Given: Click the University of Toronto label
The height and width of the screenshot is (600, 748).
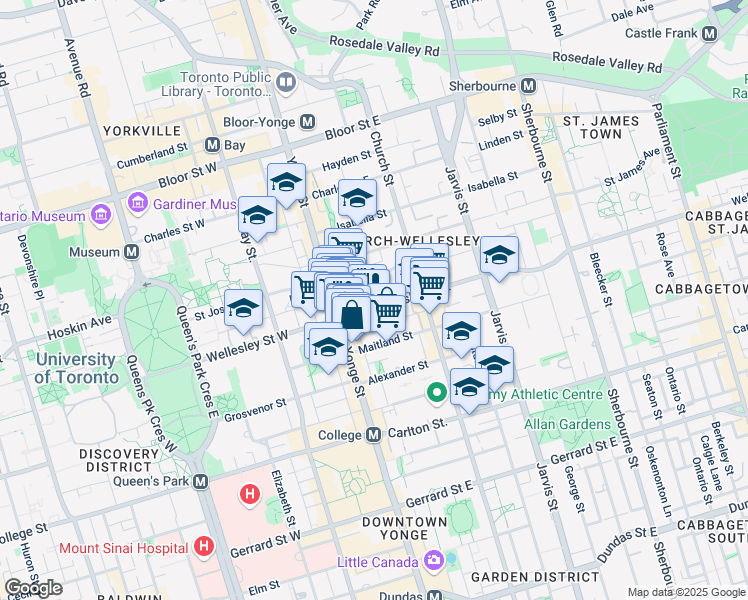Looking at the screenshot, I should 76,368.
